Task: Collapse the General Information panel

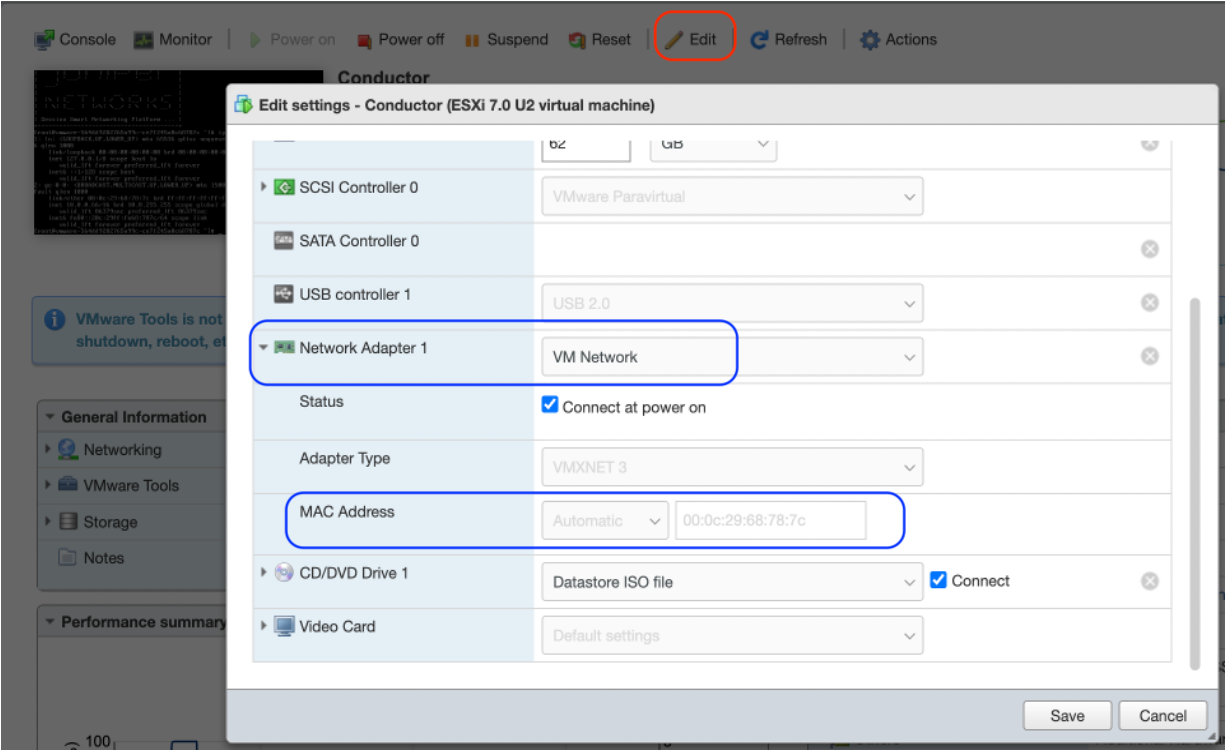Action: (50, 418)
